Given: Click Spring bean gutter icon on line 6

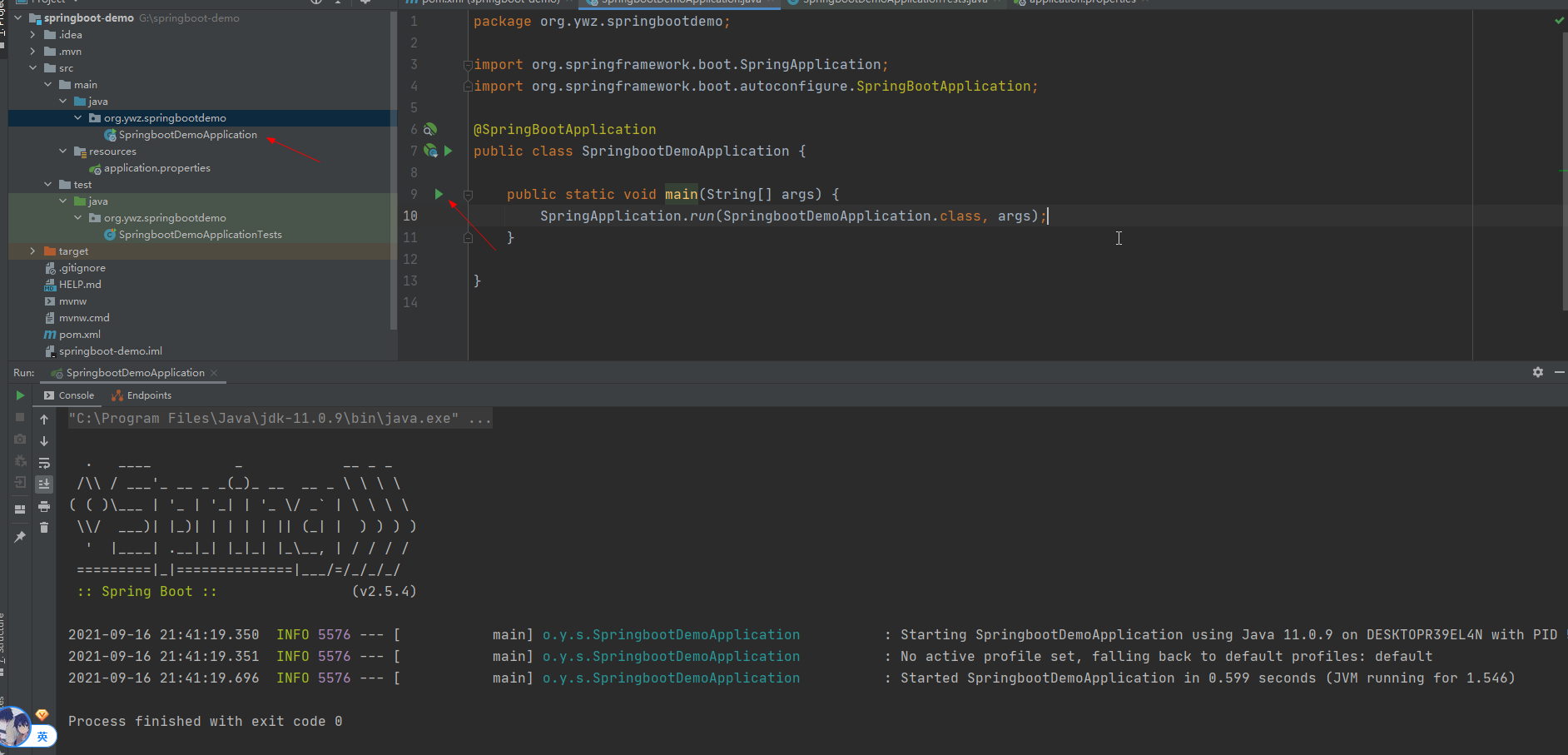Looking at the screenshot, I should (x=429, y=129).
